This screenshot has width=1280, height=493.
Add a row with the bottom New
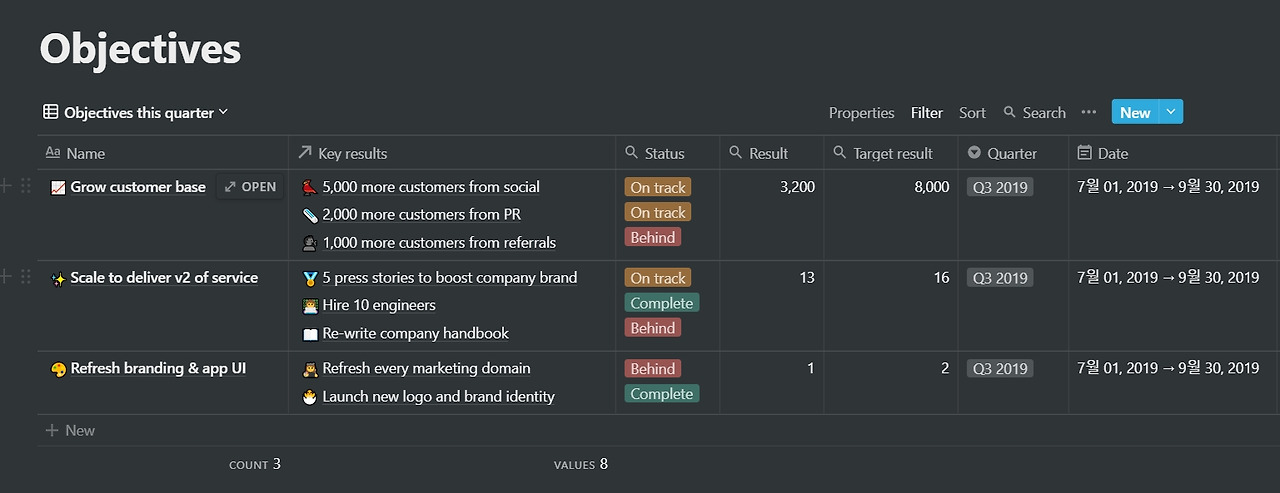pyautogui.click(x=70, y=430)
